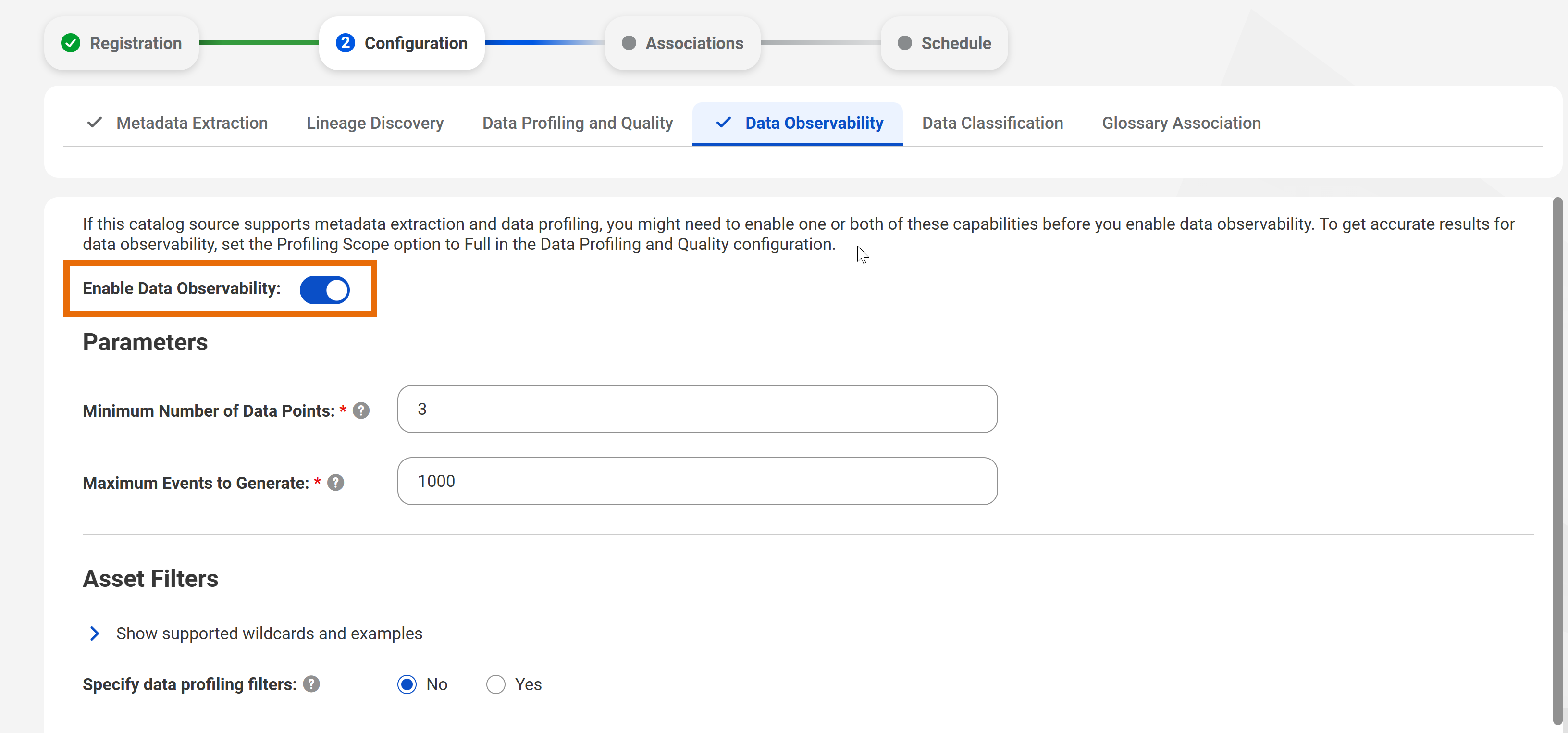Viewport: 1568px width, 733px height.
Task: Toggle the Enable Data Observability switch
Action: 324,290
